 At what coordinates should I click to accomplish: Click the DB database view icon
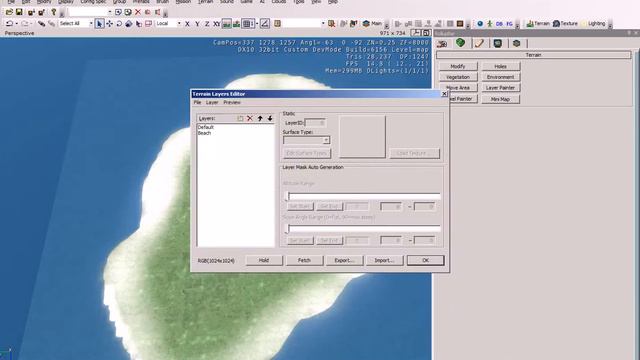[499, 24]
